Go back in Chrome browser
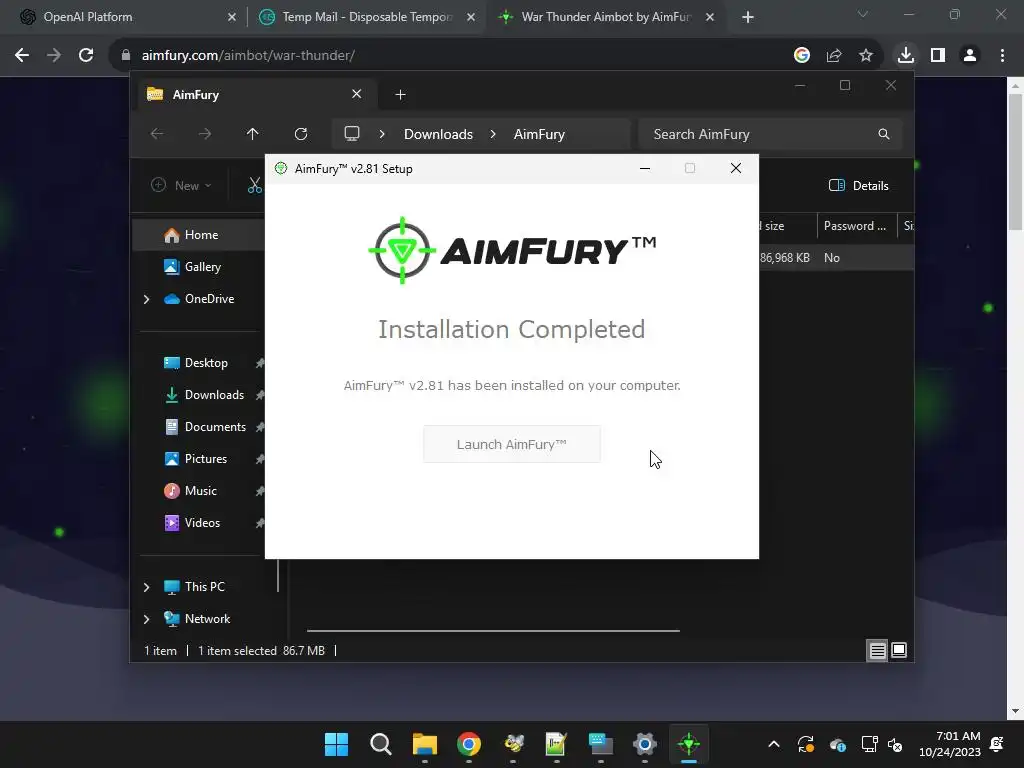Viewport: 1024px width, 768px height. click(22, 56)
